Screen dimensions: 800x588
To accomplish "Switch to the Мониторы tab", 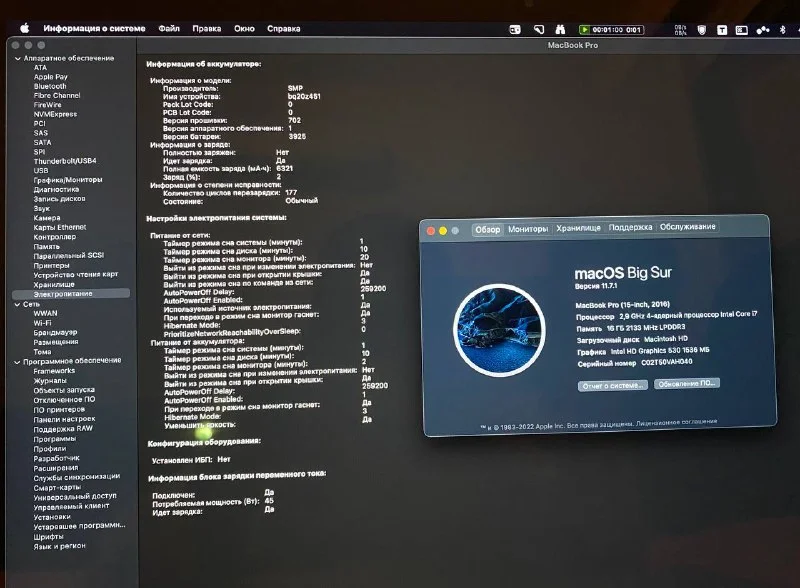I will click(527, 228).
